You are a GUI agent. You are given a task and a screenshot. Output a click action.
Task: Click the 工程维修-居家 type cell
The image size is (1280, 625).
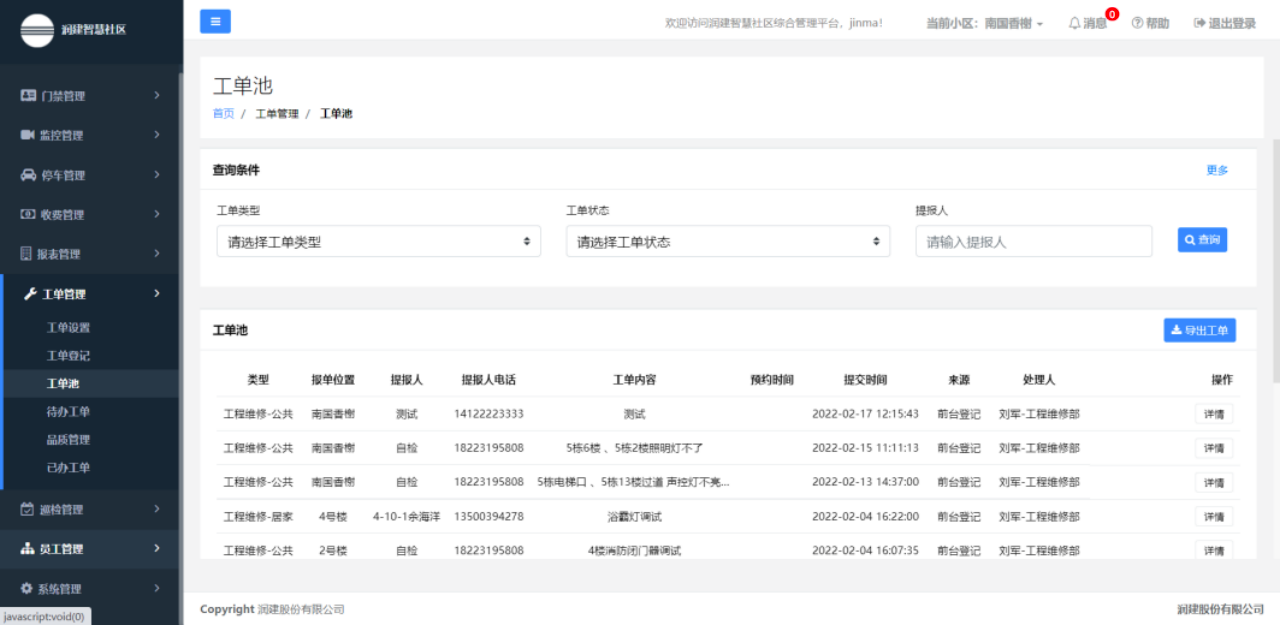pyautogui.click(x=258, y=517)
